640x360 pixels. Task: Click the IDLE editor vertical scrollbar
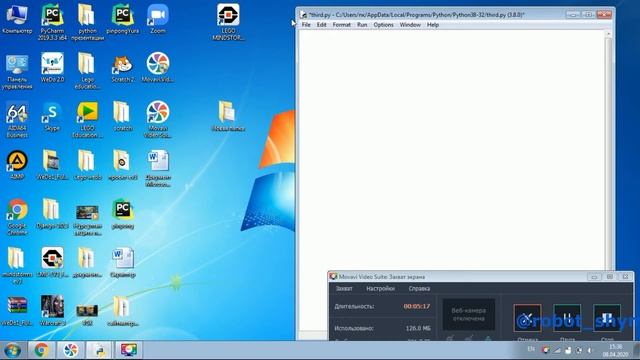pyautogui.click(x=608, y=151)
